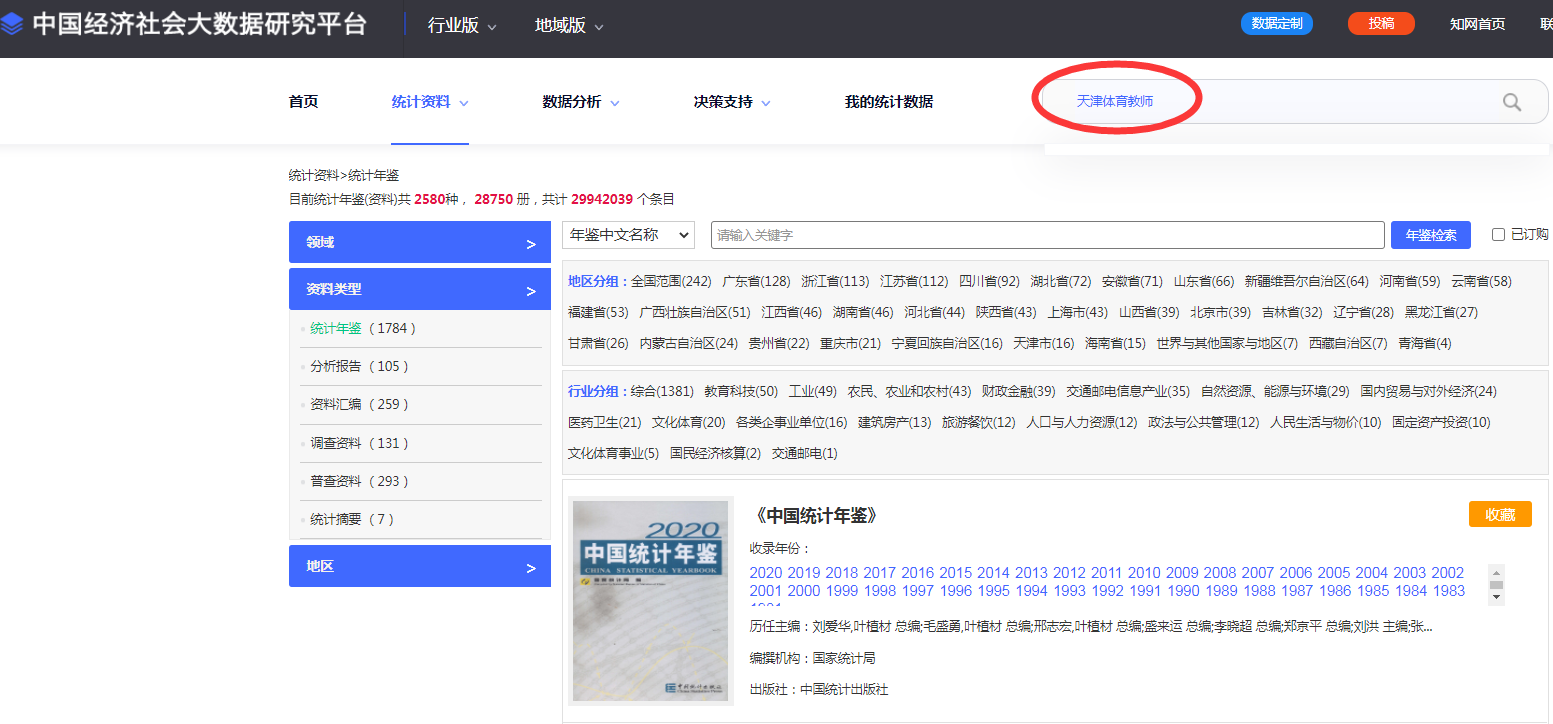Expand the 数据分析 menu
The image size is (1553, 724).
click(581, 101)
